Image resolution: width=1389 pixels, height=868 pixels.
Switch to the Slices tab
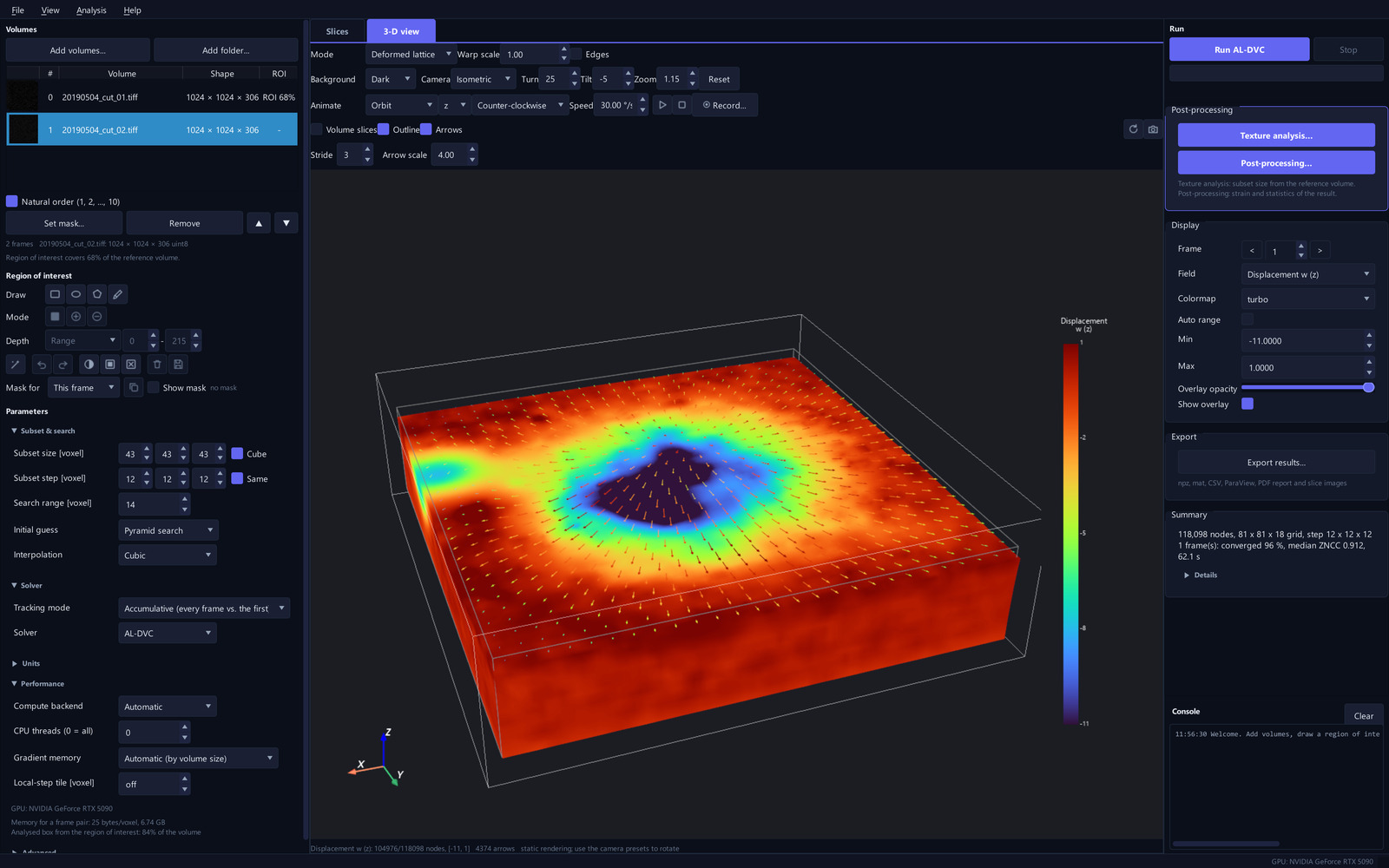[x=337, y=31]
